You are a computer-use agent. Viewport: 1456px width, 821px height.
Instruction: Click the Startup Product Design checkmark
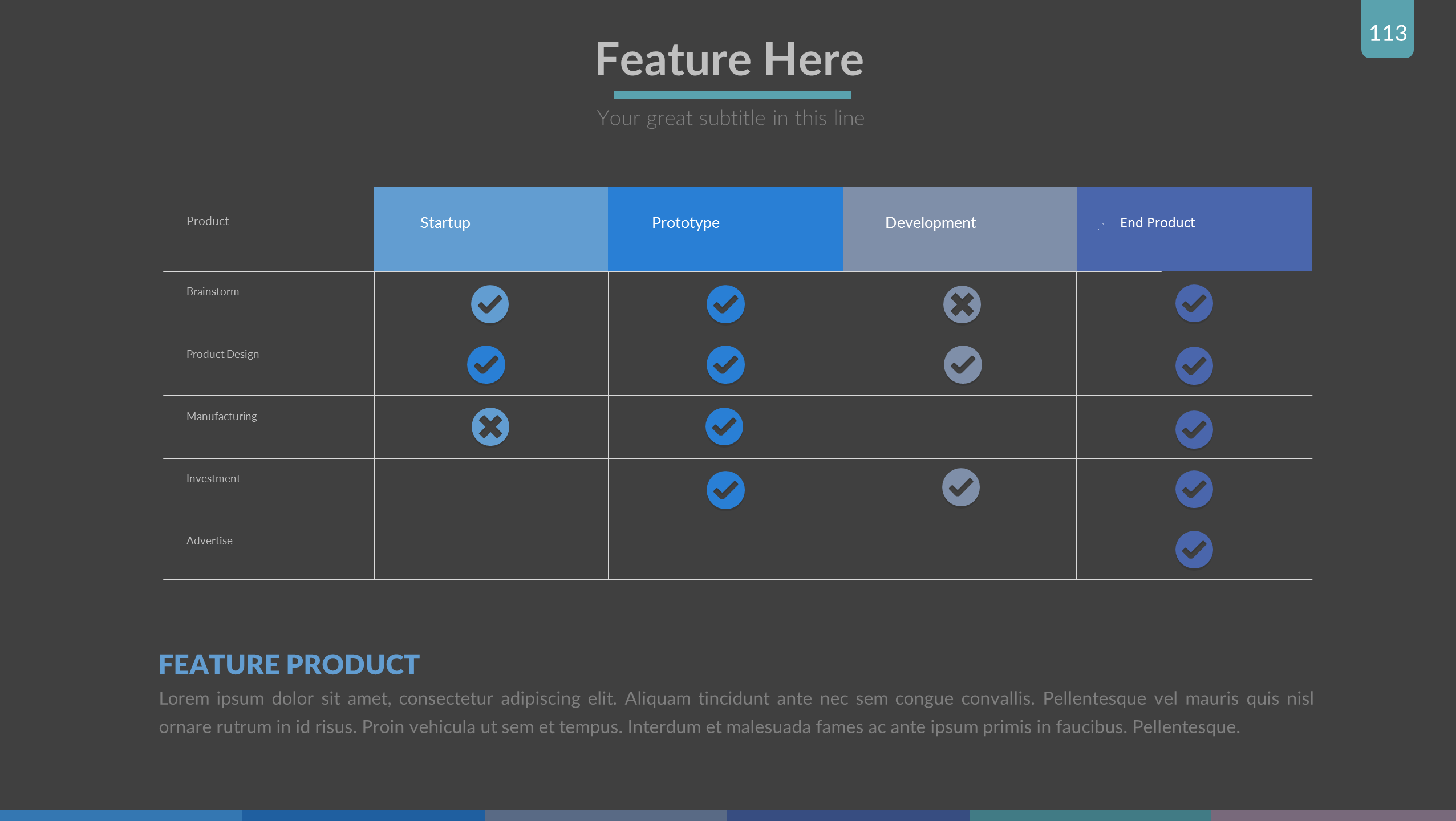click(x=486, y=365)
